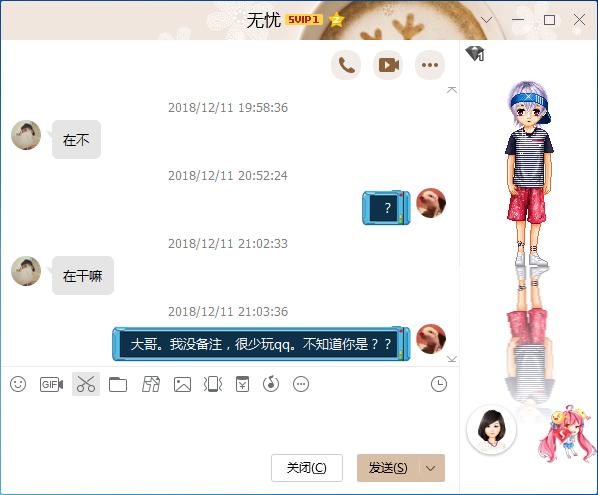Click my avatar beside the 大哥 message
The width and height of the screenshot is (598, 495).
(431, 339)
